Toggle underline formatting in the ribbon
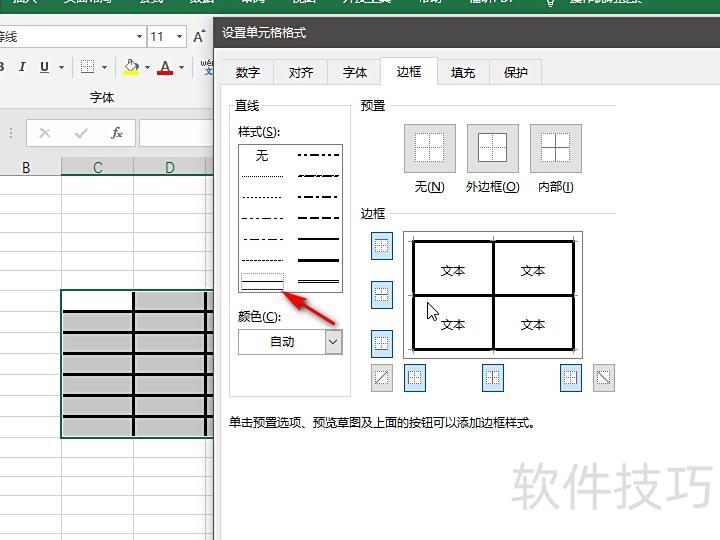Viewport: 720px width, 540px height. 44,67
